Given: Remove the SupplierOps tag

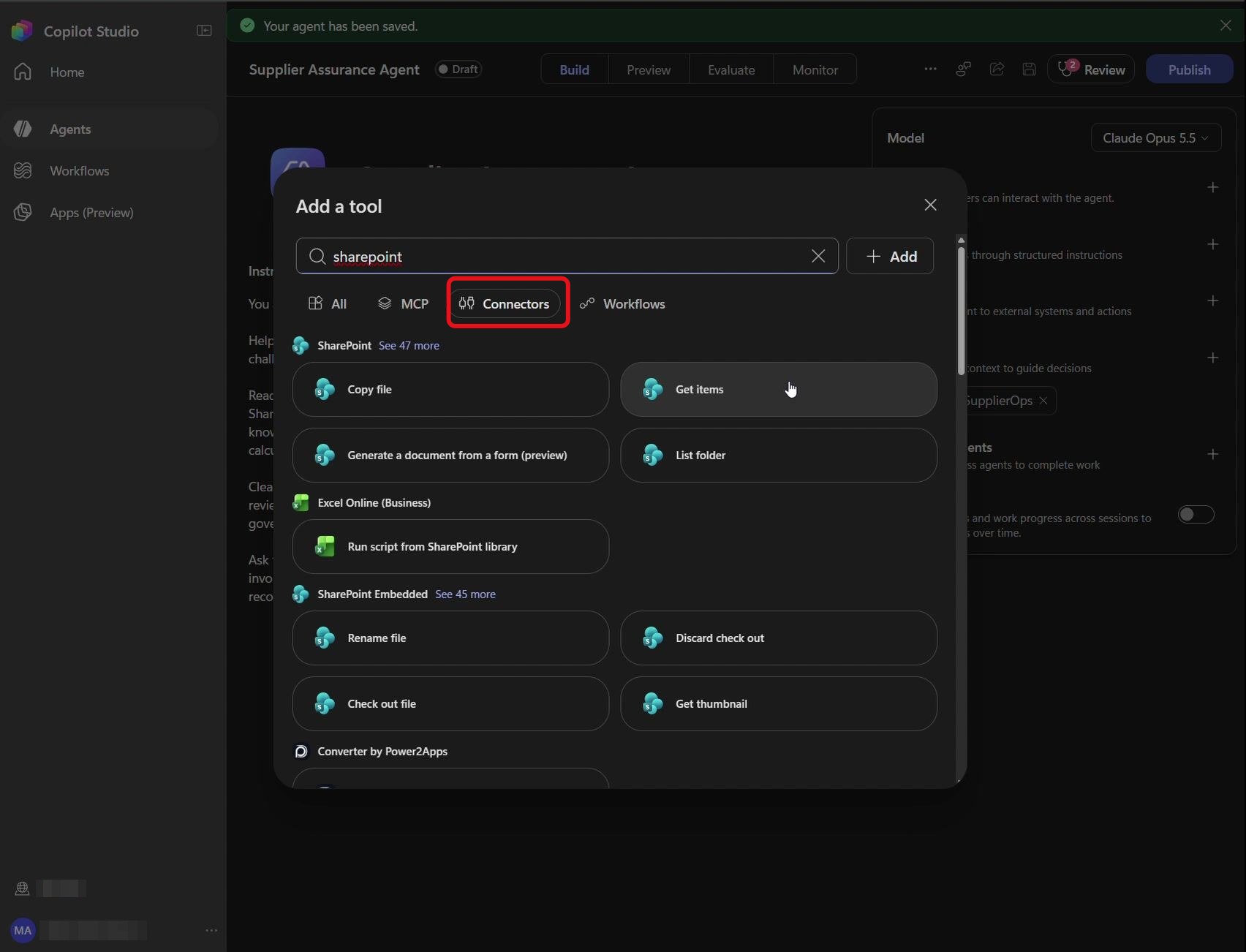Looking at the screenshot, I should 1043,401.
